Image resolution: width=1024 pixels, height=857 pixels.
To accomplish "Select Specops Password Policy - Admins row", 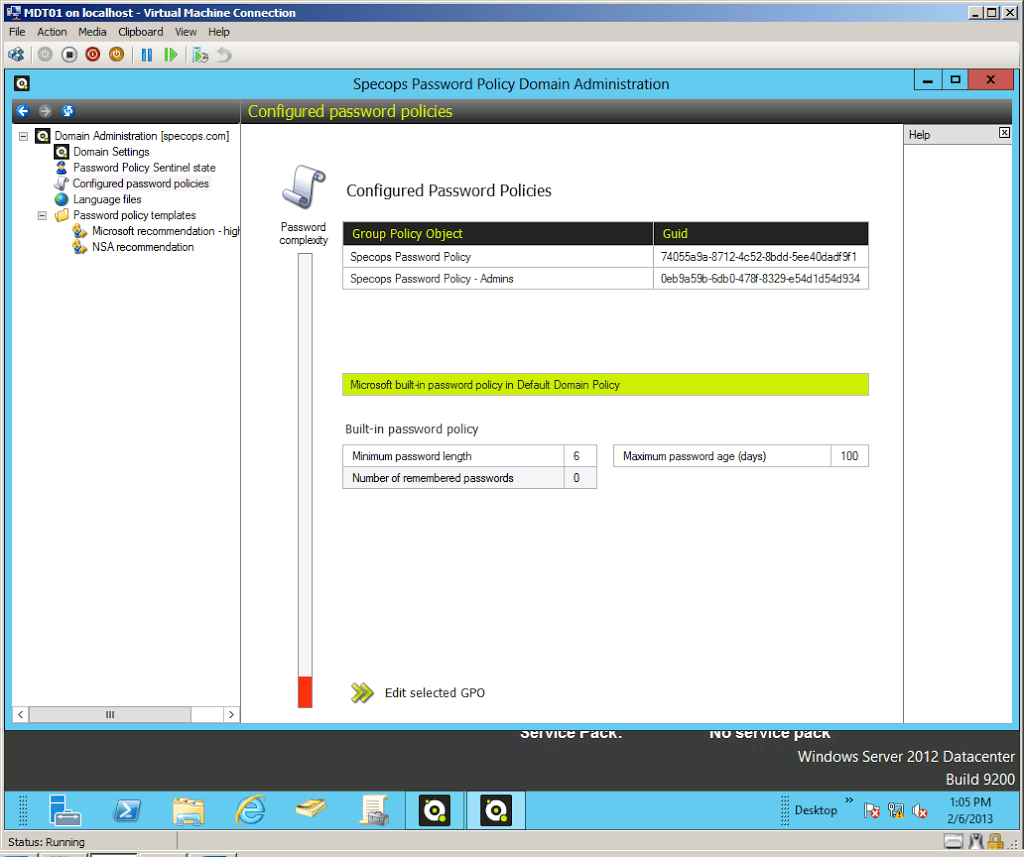I will [x=605, y=279].
